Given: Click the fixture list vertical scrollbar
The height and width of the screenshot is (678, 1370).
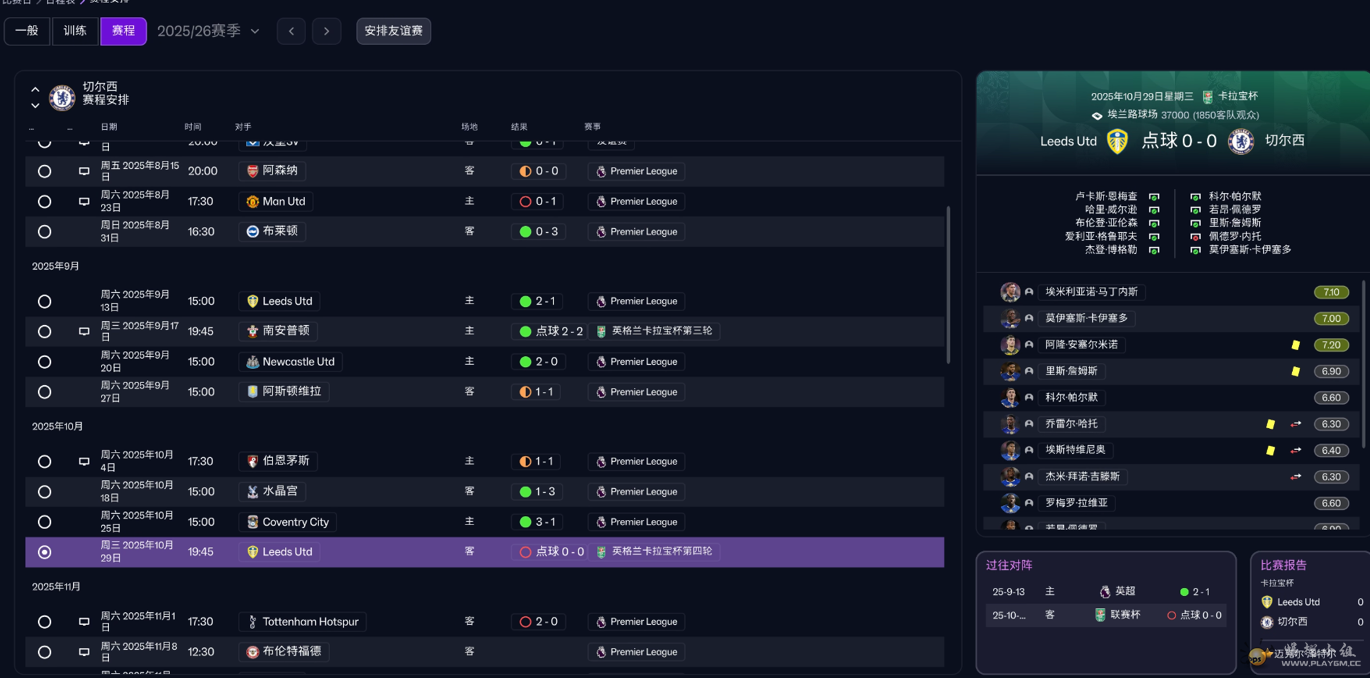Looking at the screenshot, I should pyautogui.click(x=948, y=285).
